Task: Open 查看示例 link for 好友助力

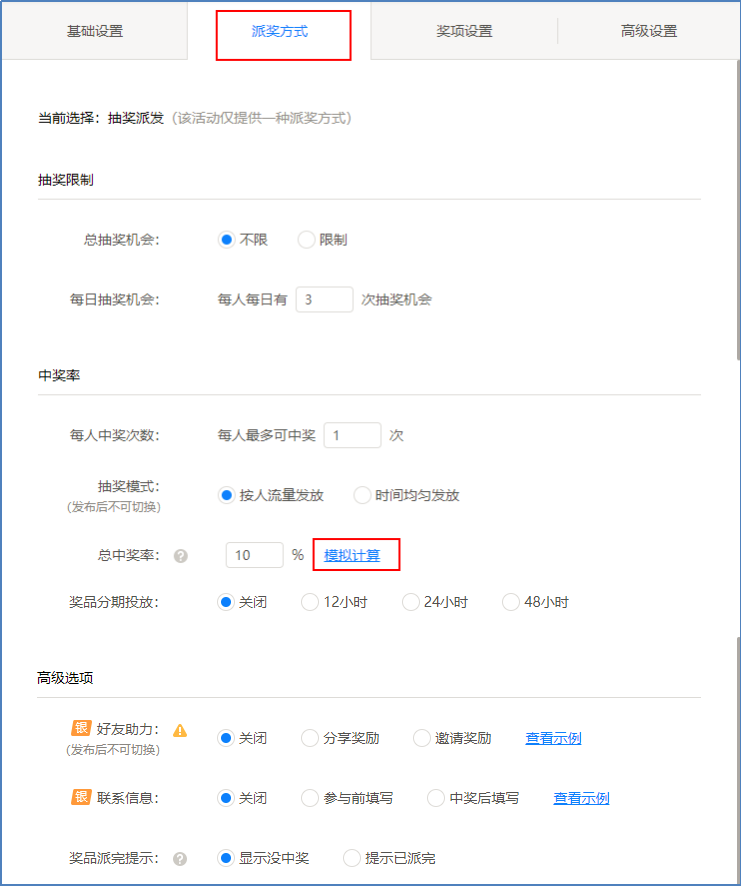Action: (553, 738)
